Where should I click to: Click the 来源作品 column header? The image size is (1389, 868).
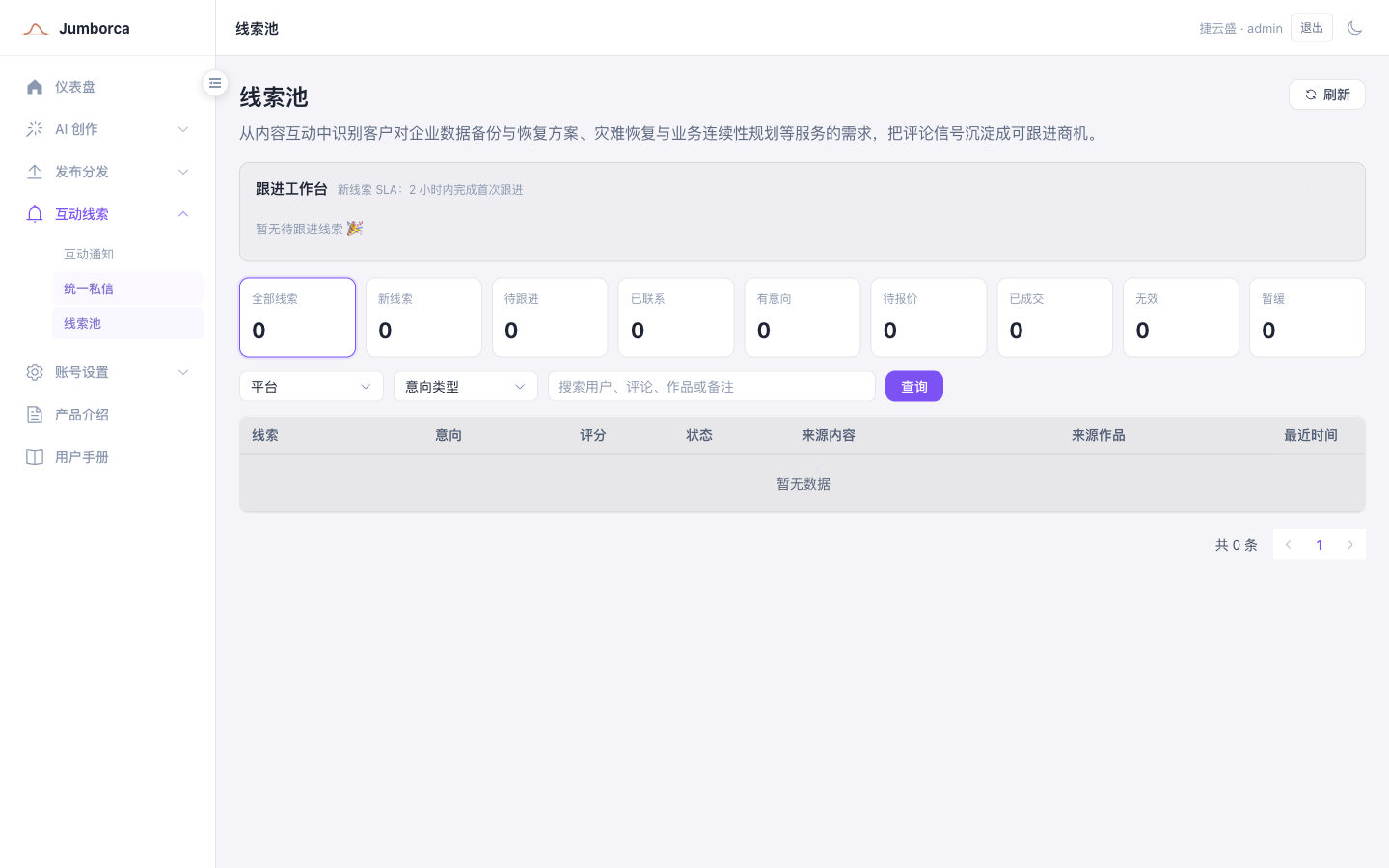pos(1099,435)
